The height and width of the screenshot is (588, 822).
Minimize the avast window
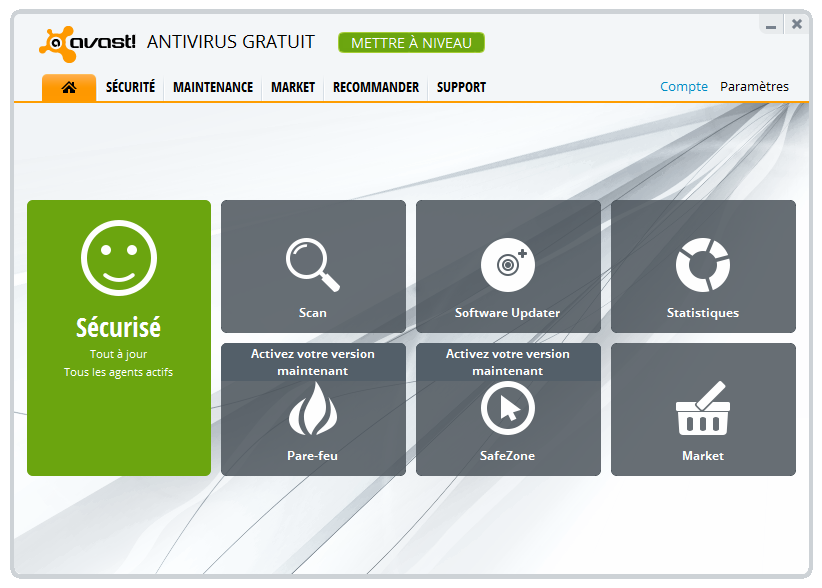tap(771, 25)
